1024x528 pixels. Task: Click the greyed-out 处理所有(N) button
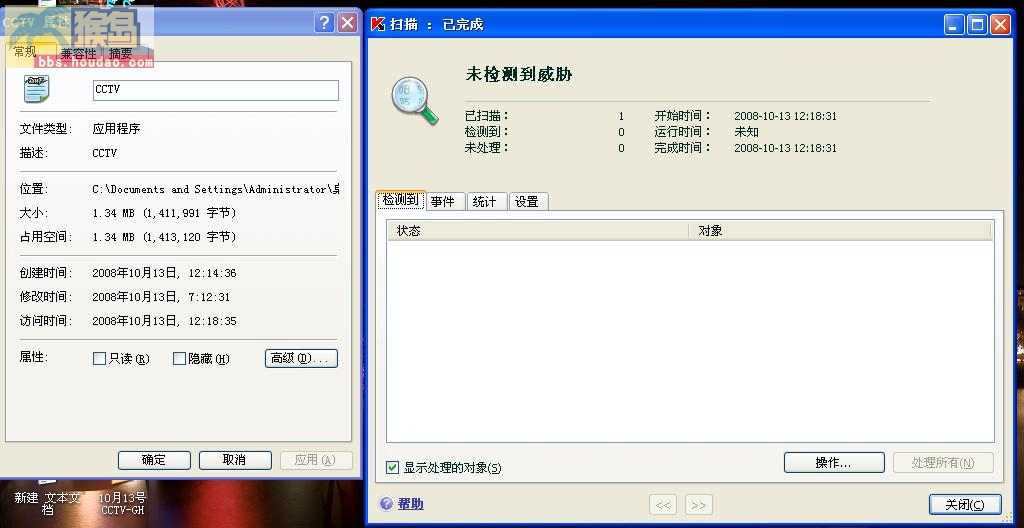point(943,463)
